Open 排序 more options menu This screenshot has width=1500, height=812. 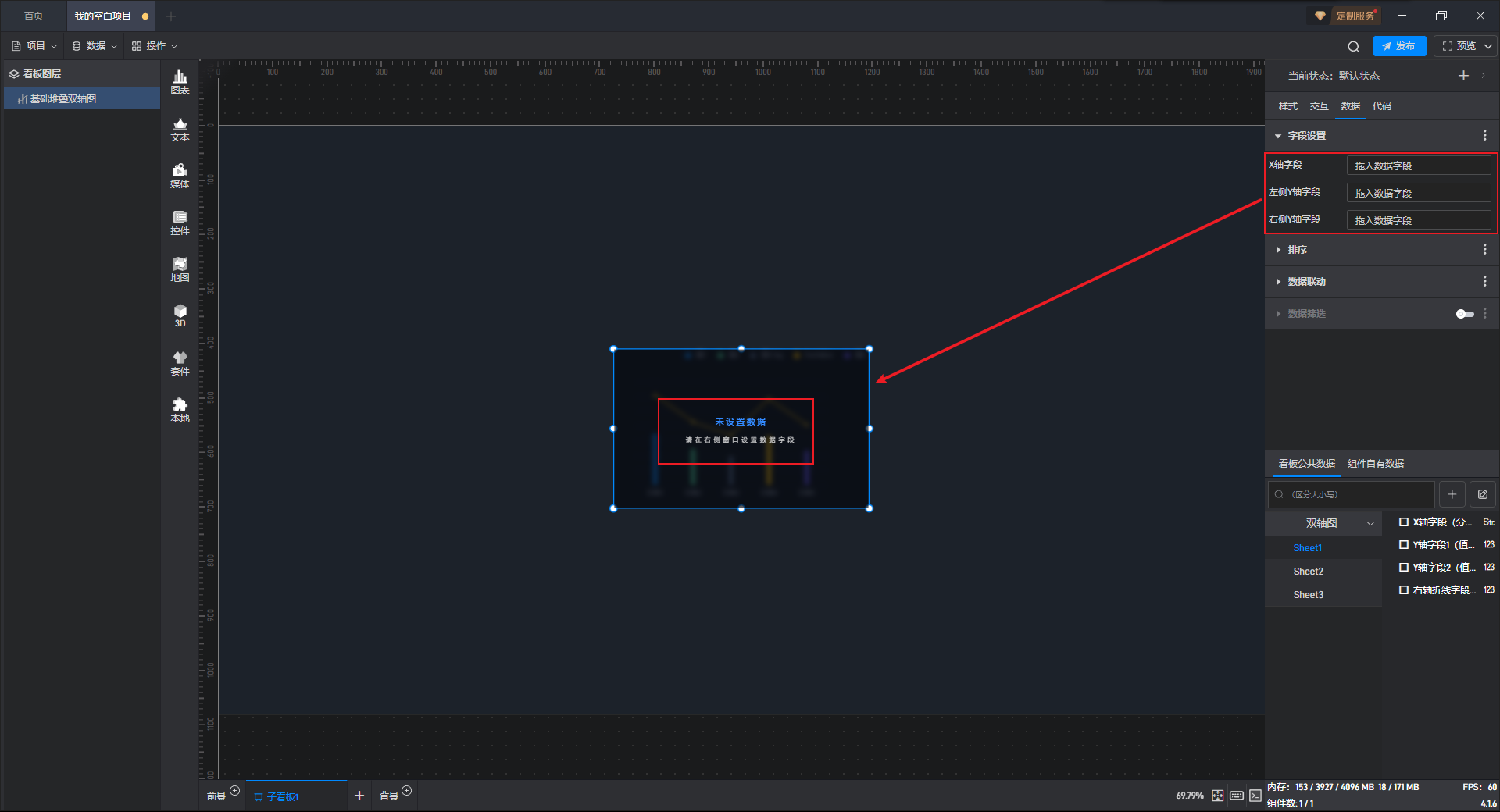point(1484,250)
